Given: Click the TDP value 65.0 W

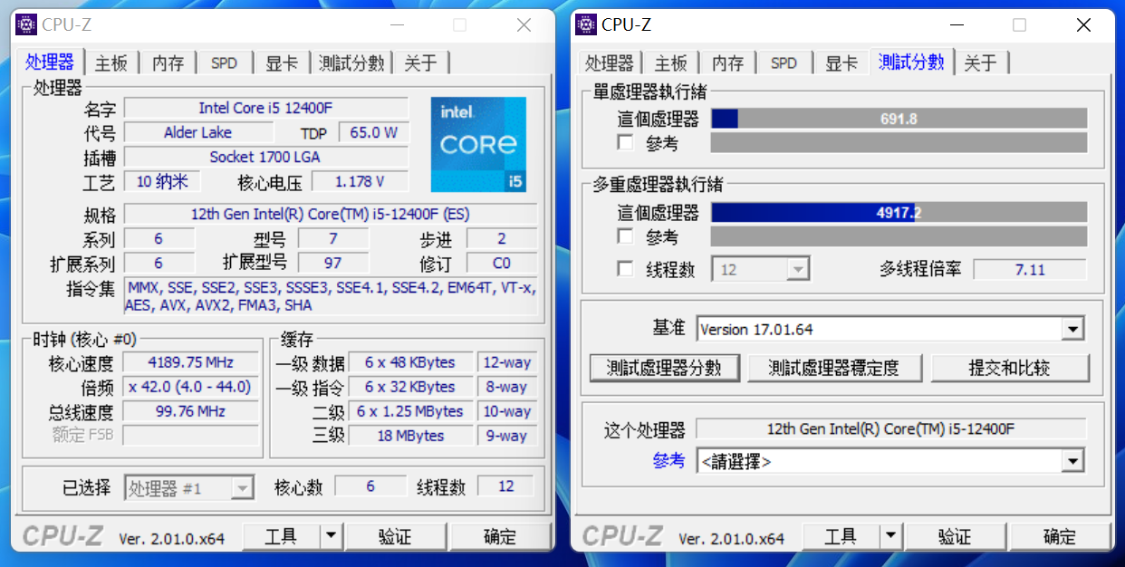Looking at the screenshot, I should pyautogui.click(x=374, y=132).
